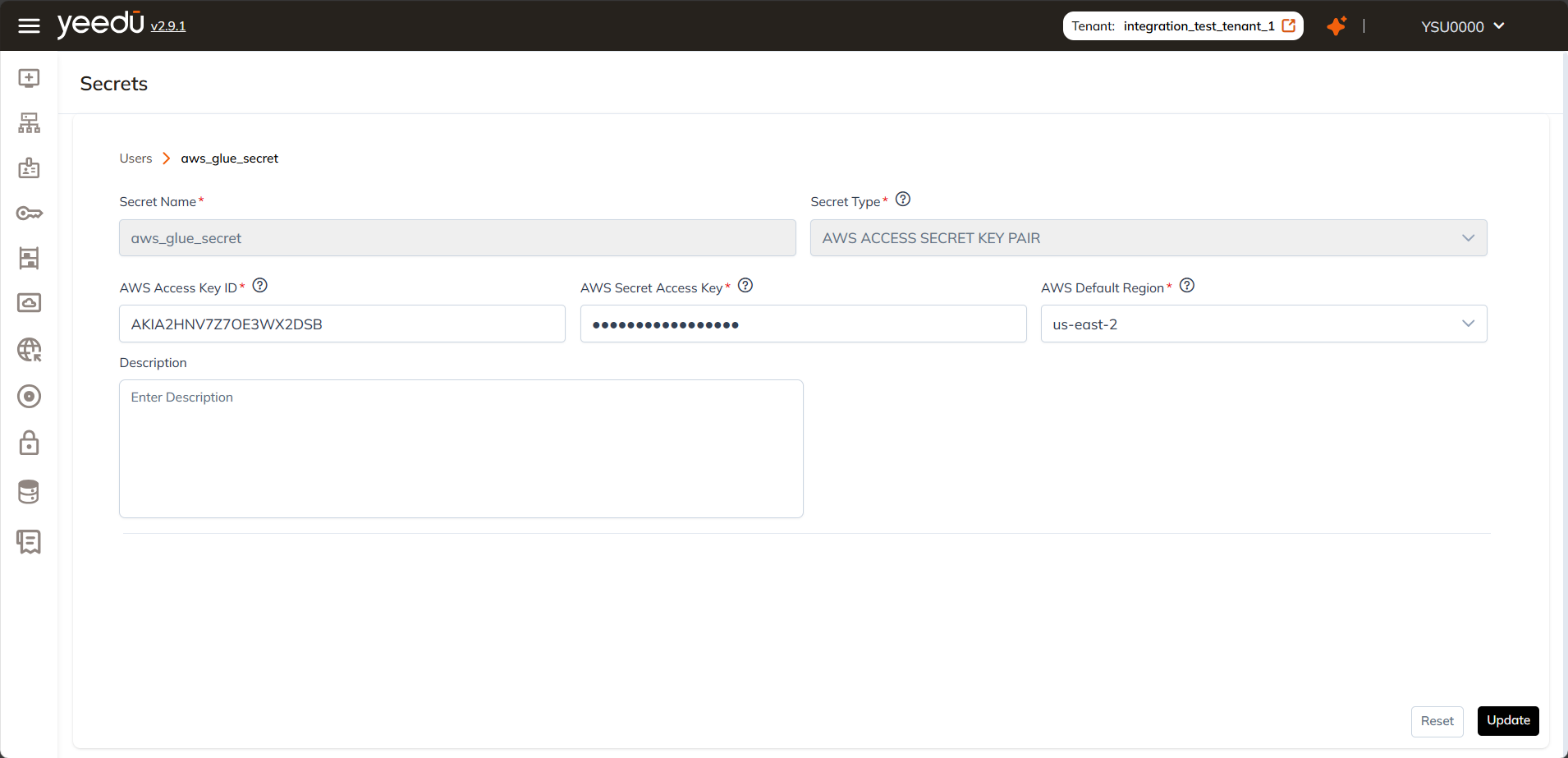Viewport: 1568px width, 758px height.
Task: Click the monitor-plus icon in sidebar
Action: 29,78
